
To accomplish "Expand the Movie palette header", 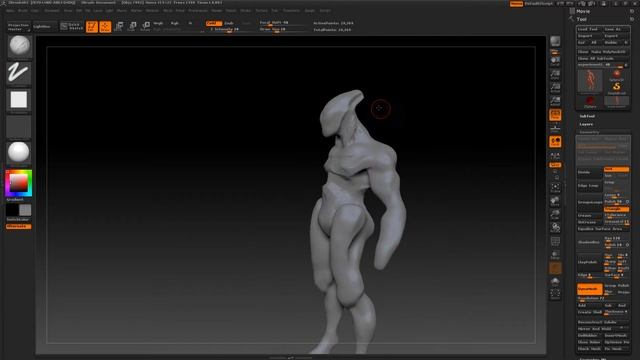I will point(583,11).
